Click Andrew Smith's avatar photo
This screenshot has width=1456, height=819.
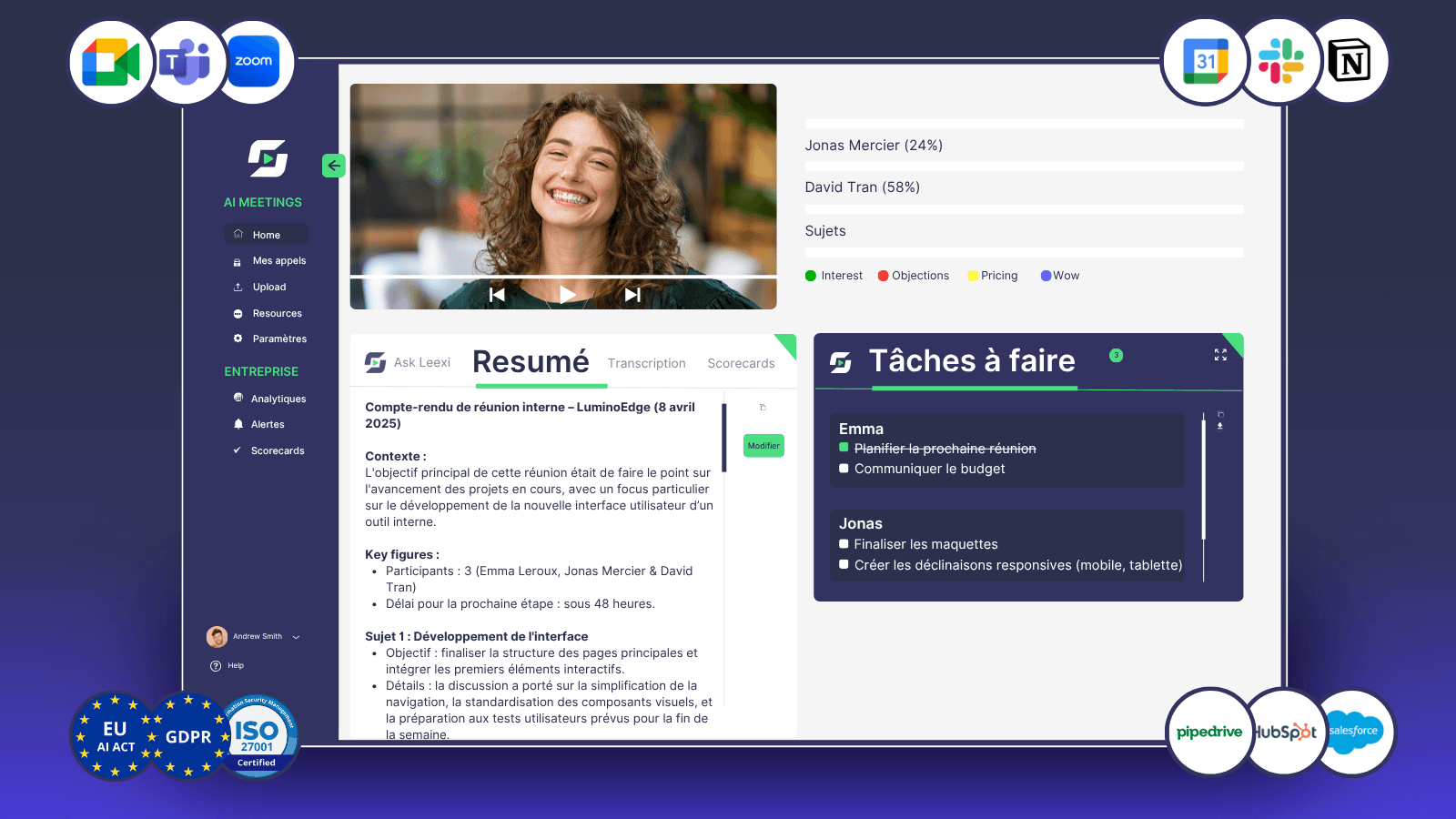[x=217, y=636]
